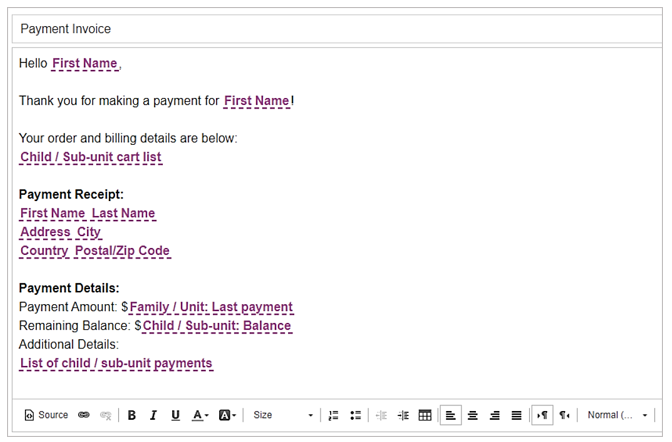Expand the font Size dropdown
Screen dimensions: 672x442
coord(282,415)
